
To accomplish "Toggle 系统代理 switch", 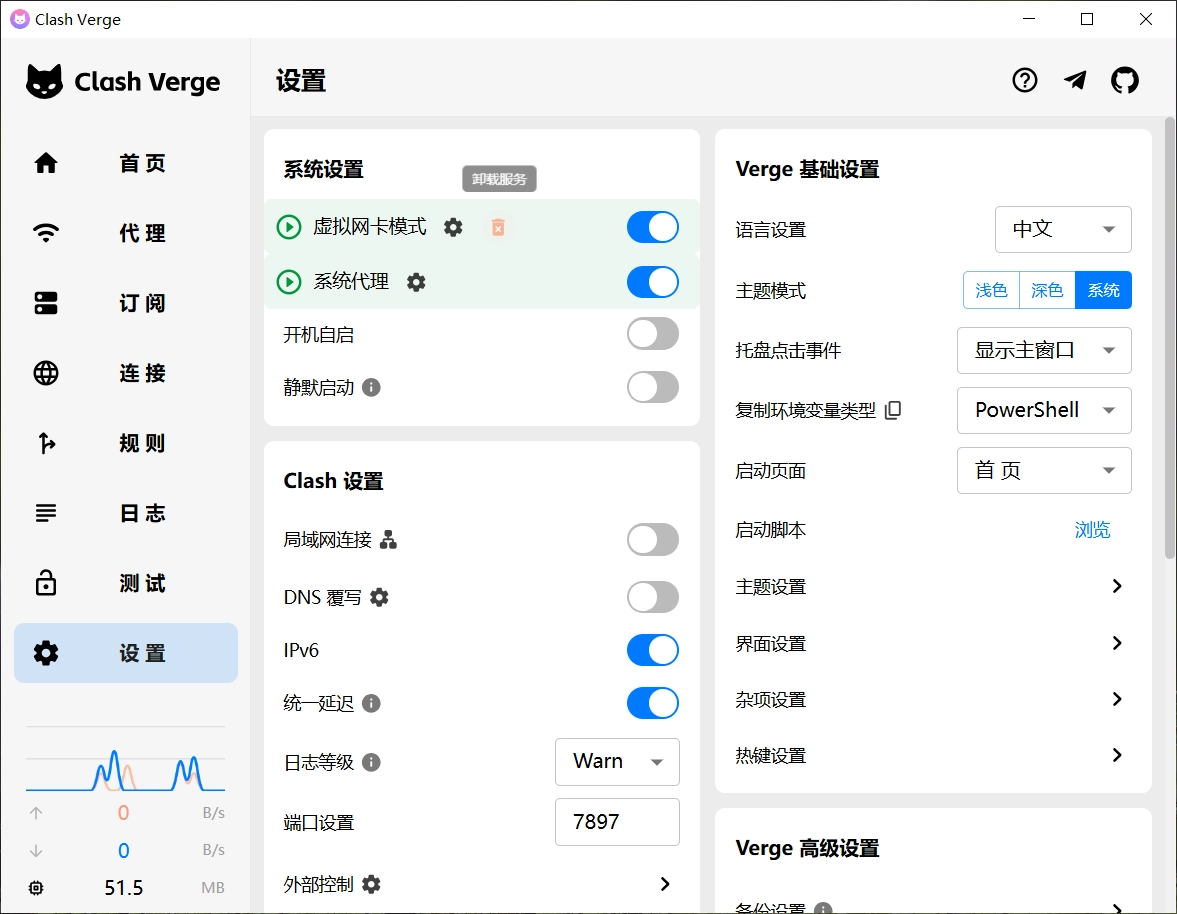I will click(x=652, y=282).
